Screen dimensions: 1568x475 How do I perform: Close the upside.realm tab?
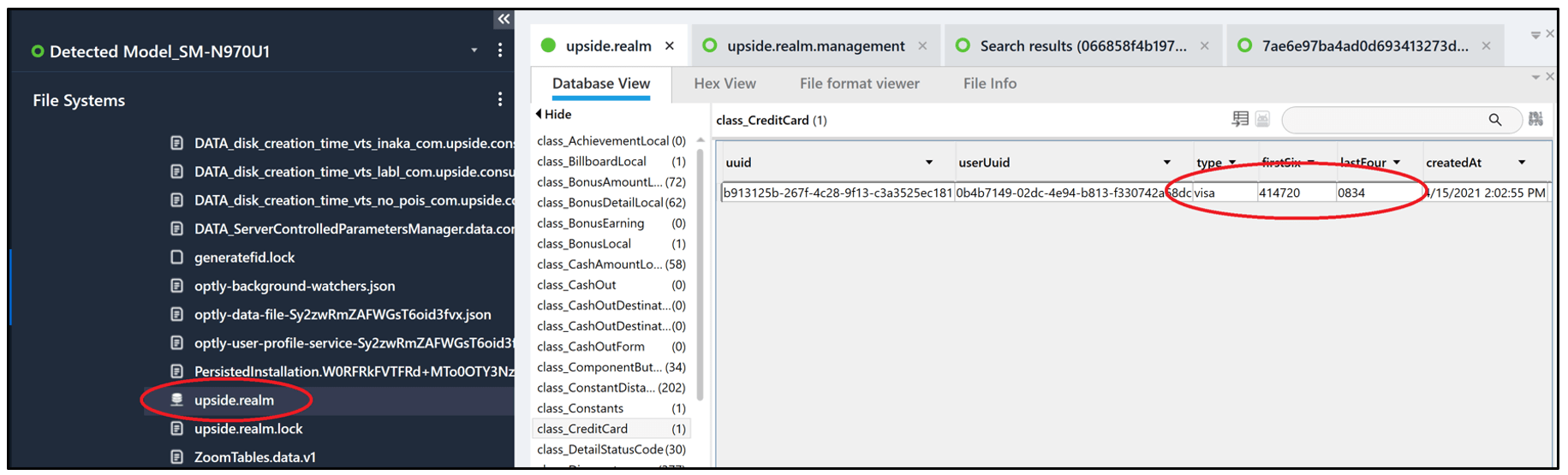(670, 46)
